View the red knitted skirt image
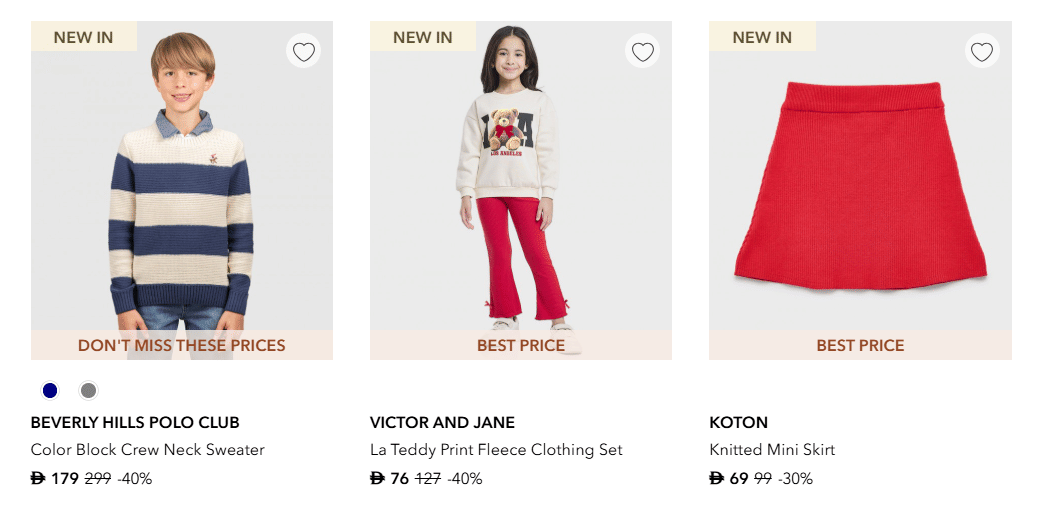The image size is (1041, 507). 860,190
